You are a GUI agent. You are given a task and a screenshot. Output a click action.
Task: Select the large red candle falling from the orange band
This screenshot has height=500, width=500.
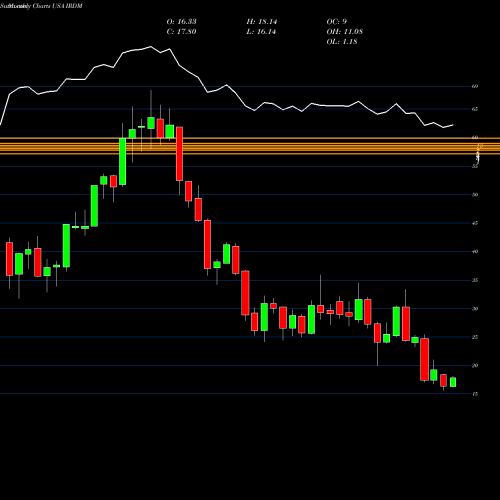179,154
